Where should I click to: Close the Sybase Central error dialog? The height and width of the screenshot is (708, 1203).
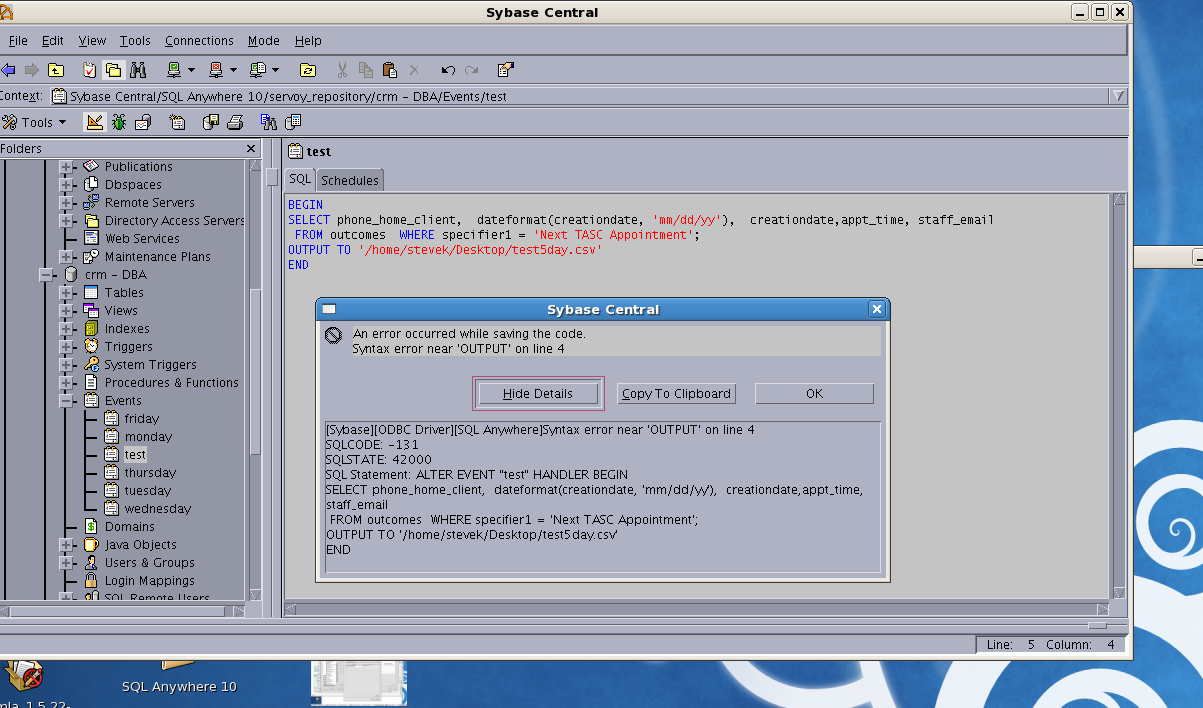876,310
